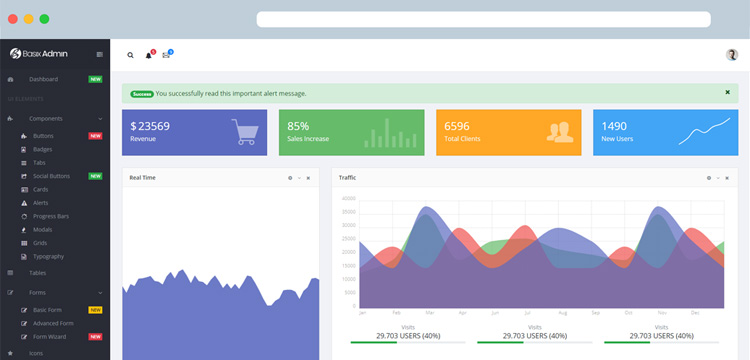Click the Forms edit icon

click(x=11, y=293)
